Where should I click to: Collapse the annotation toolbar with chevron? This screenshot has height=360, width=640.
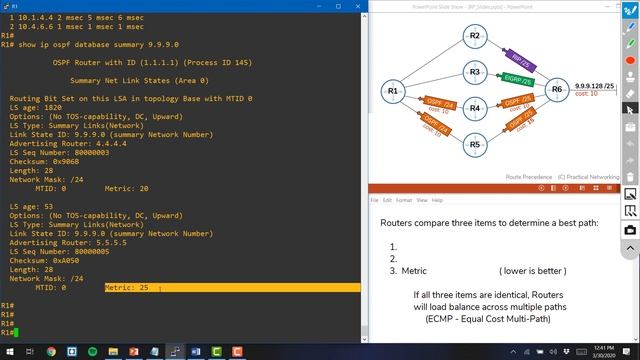pos(630,248)
